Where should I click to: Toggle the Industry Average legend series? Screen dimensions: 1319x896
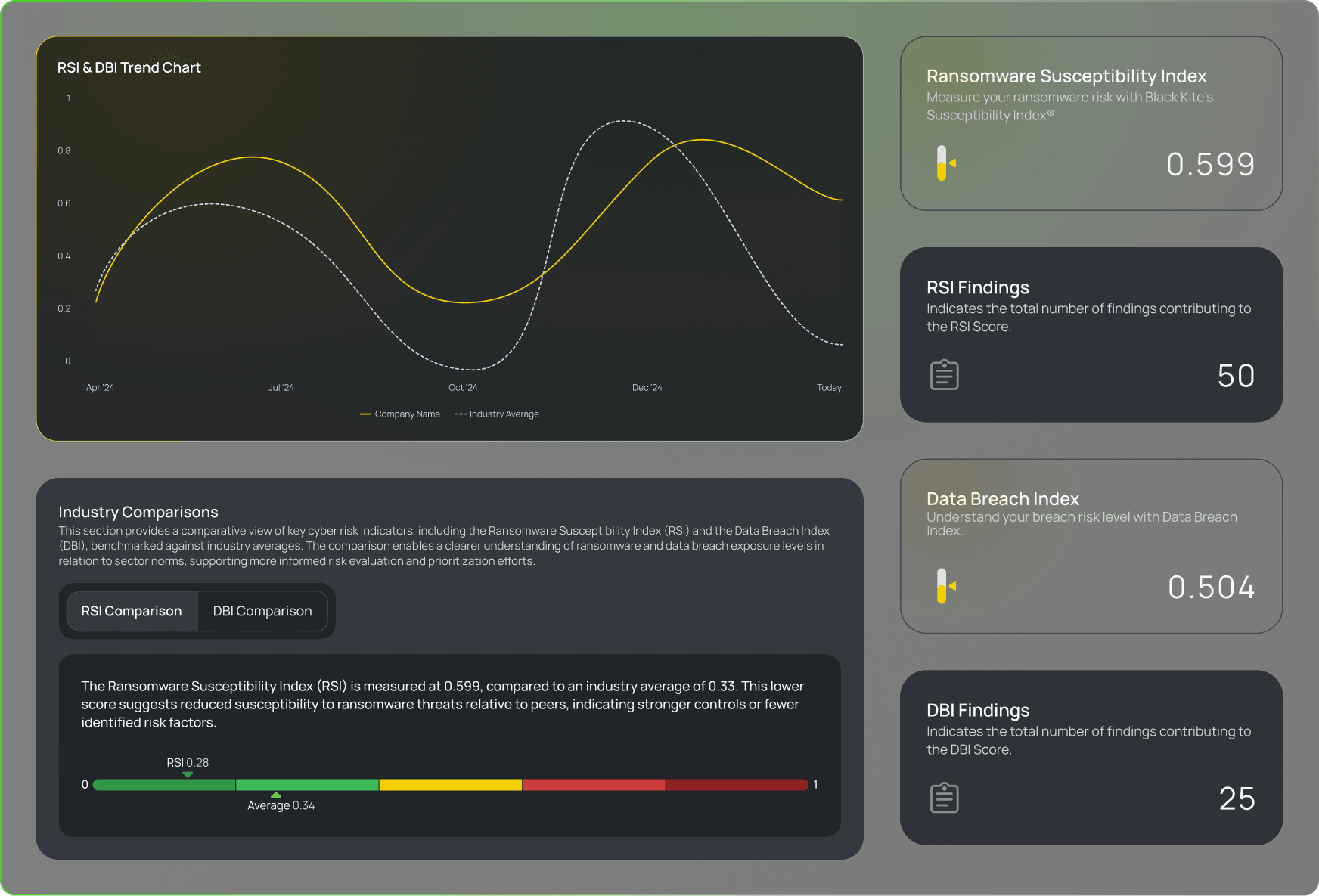[497, 414]
